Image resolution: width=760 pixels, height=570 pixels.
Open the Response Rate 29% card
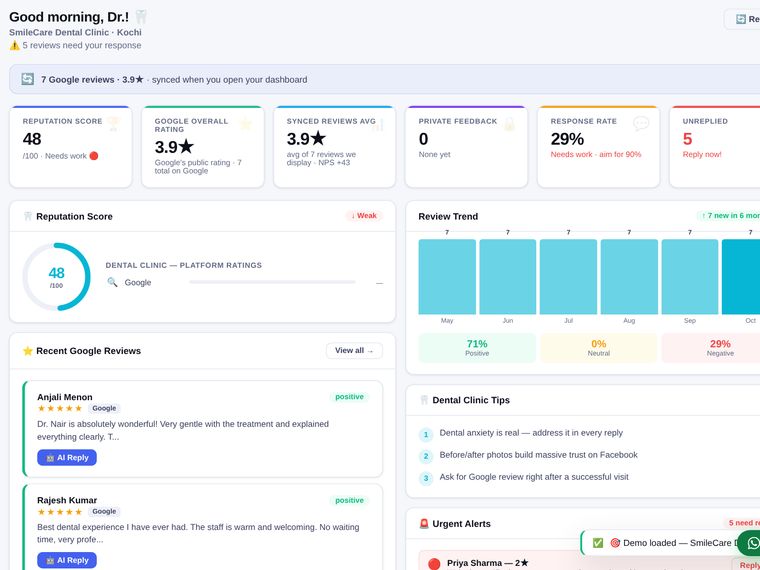pyautogui.click(x=599, y=147)
